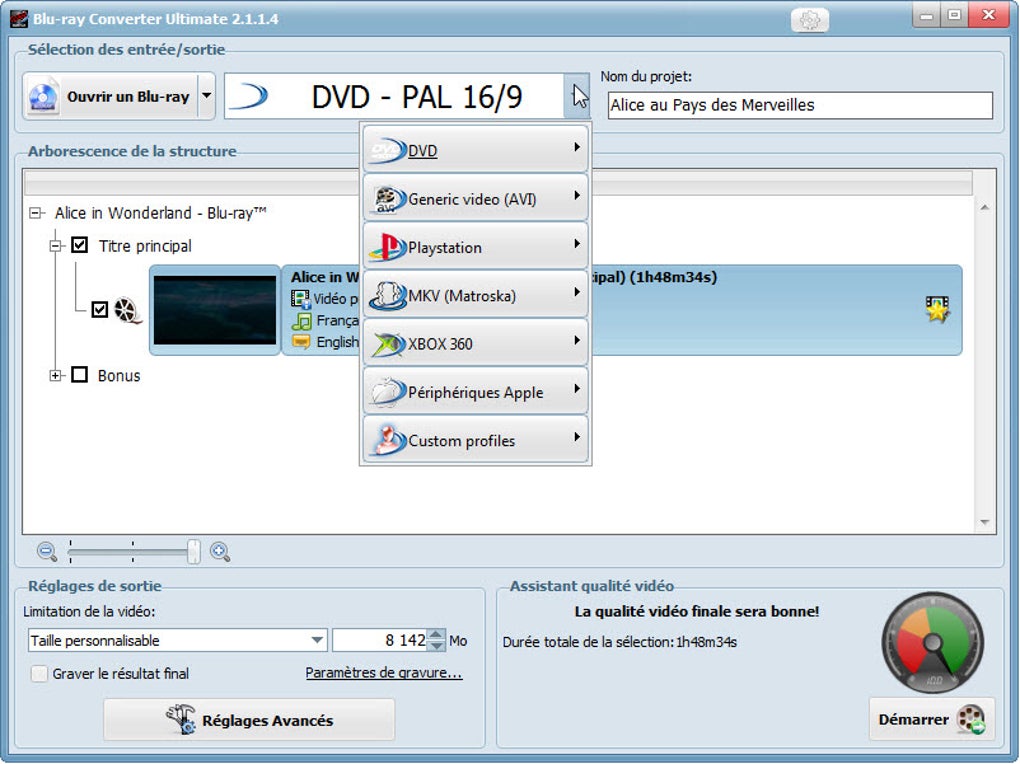1020x764 pixels.
Task: Click the Démarrer button
Action: coord(932,719)
